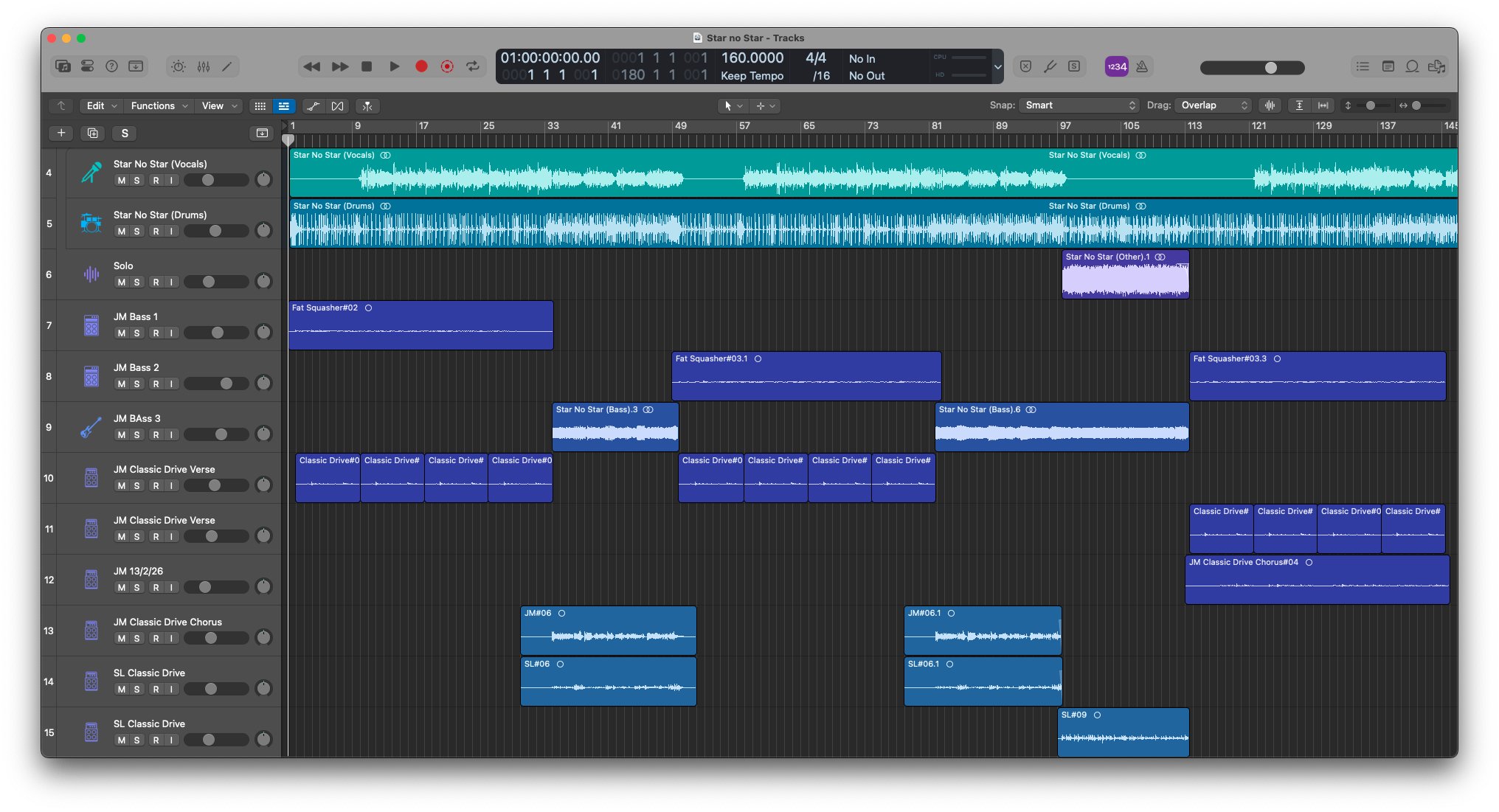Open Quick Help question mark icon

111,66
